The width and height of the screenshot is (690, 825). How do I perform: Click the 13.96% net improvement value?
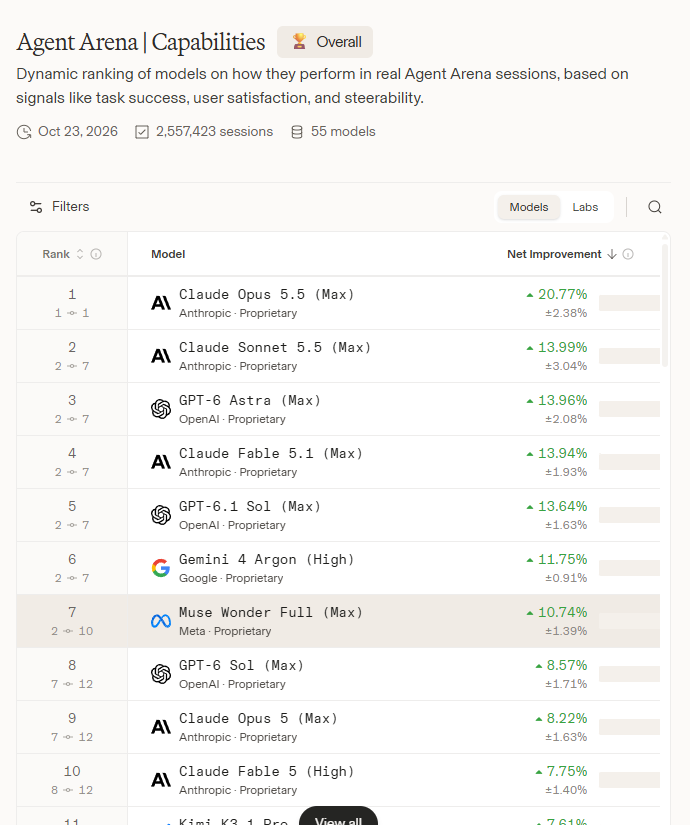click(x=562, y=401)
